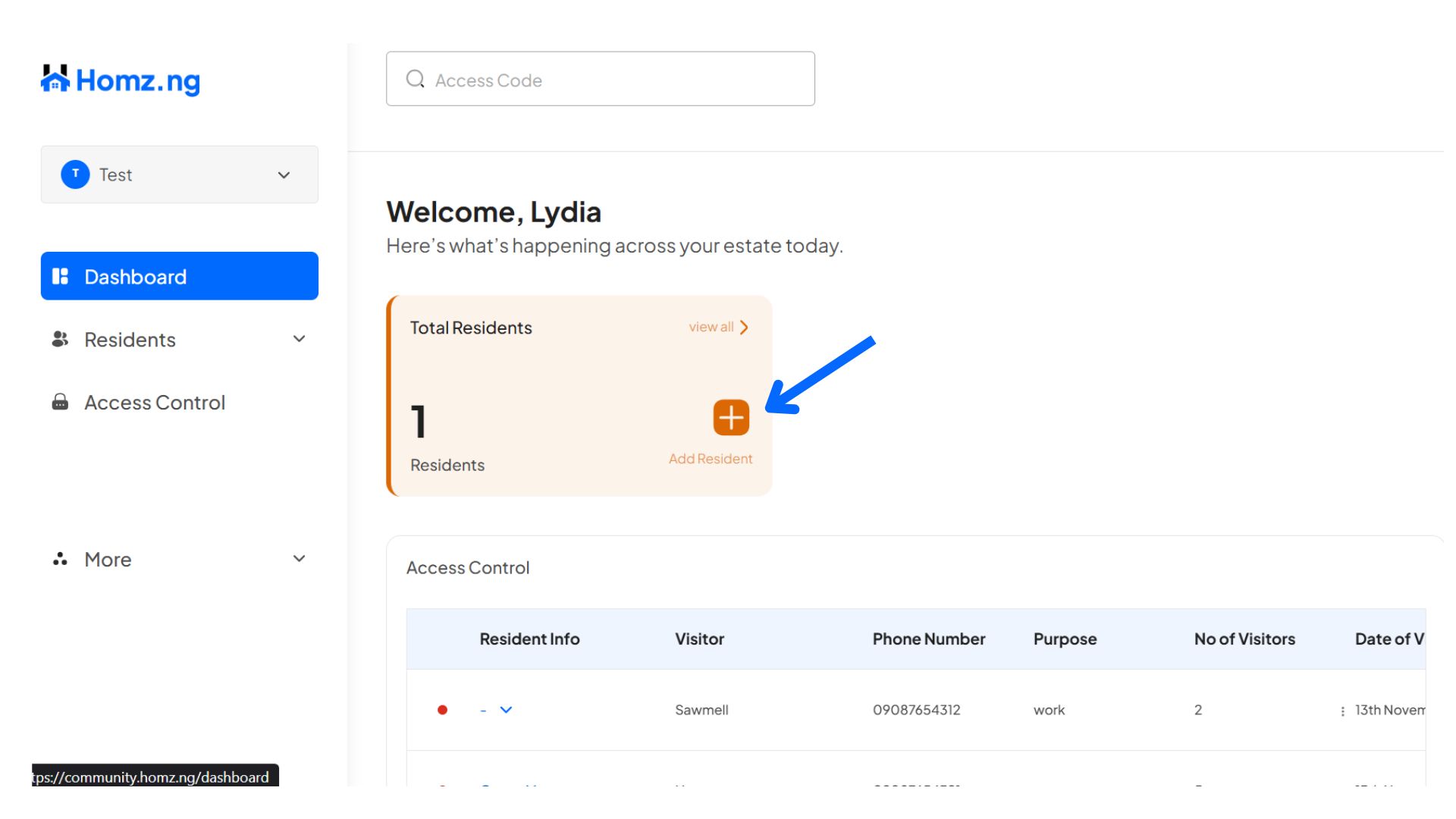Click the view all residents link

click(x=718, y=327)
